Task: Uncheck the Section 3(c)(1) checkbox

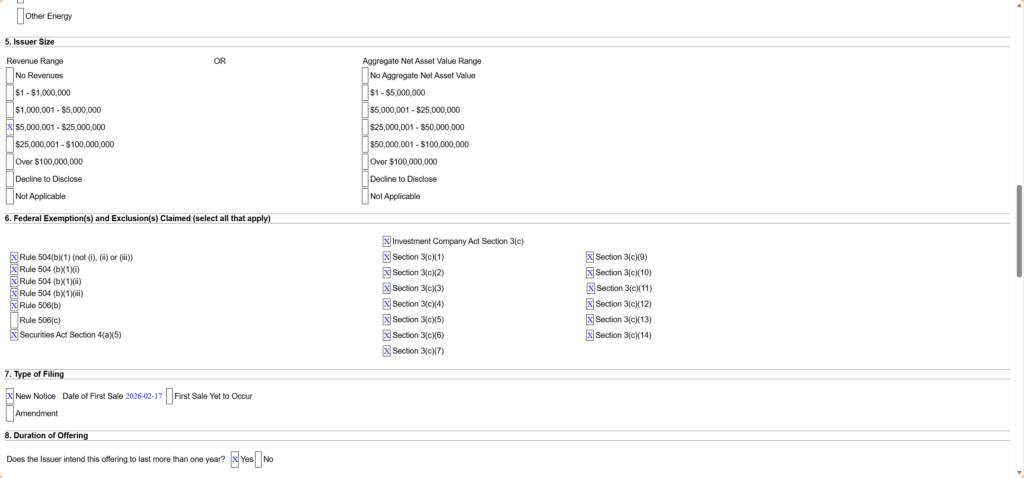Action: click(x=386, y=257)
